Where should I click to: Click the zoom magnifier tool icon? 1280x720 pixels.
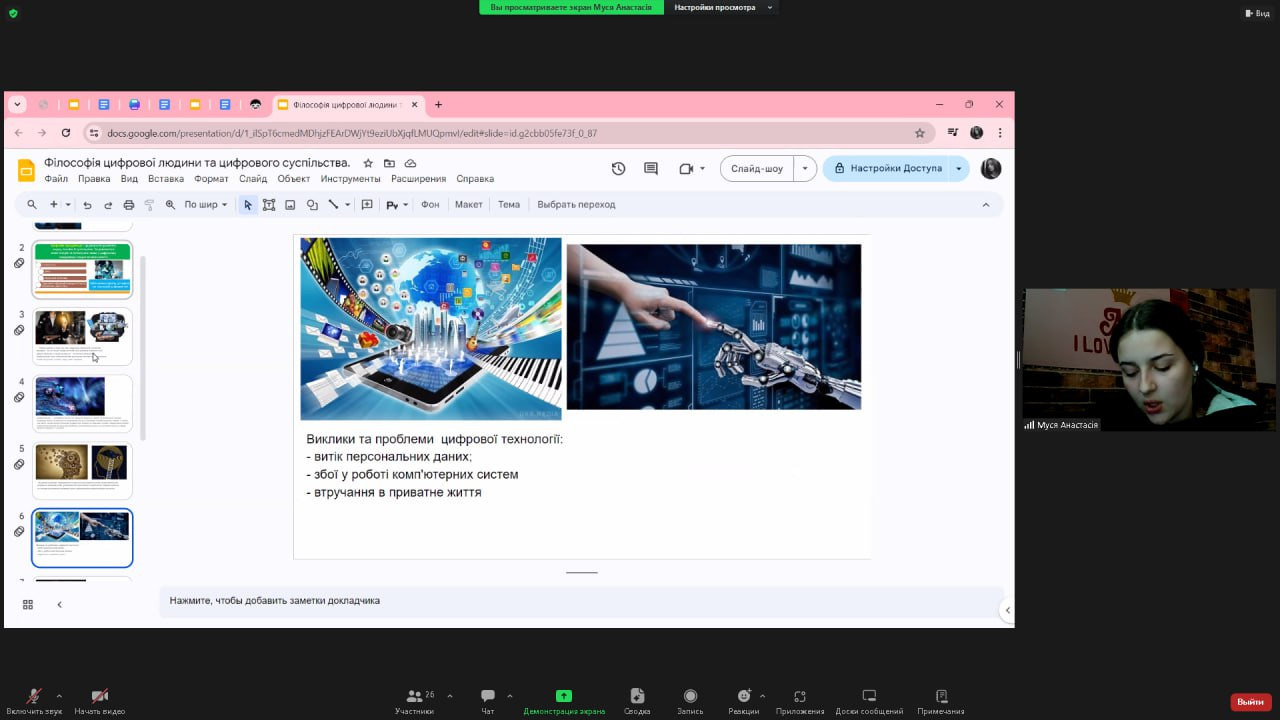point(170,205)
